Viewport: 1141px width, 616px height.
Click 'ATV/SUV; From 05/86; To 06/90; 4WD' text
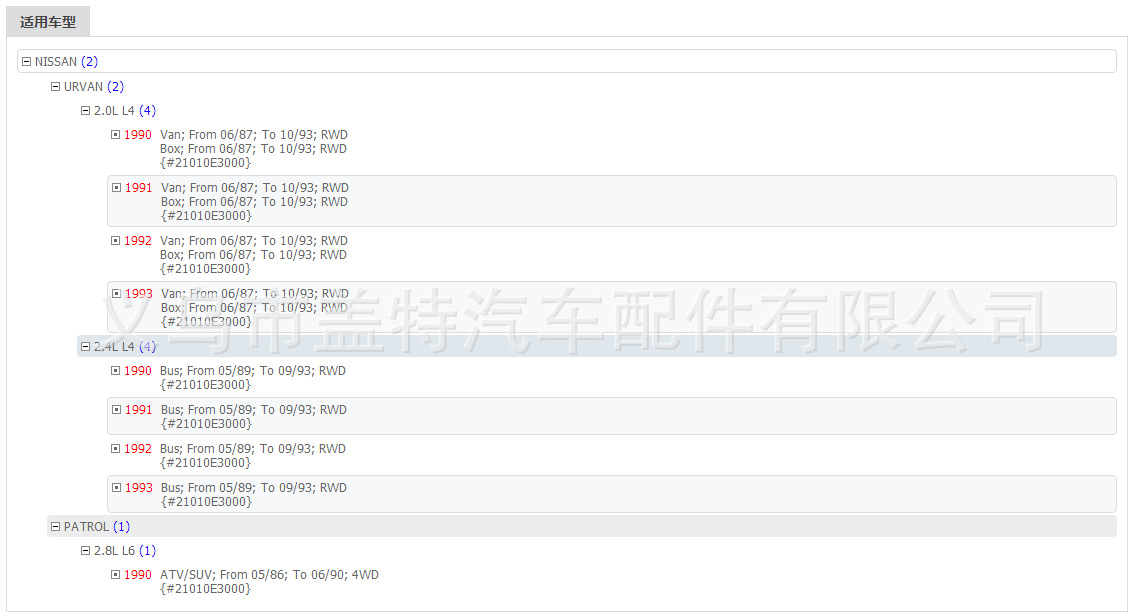(269, 575)
